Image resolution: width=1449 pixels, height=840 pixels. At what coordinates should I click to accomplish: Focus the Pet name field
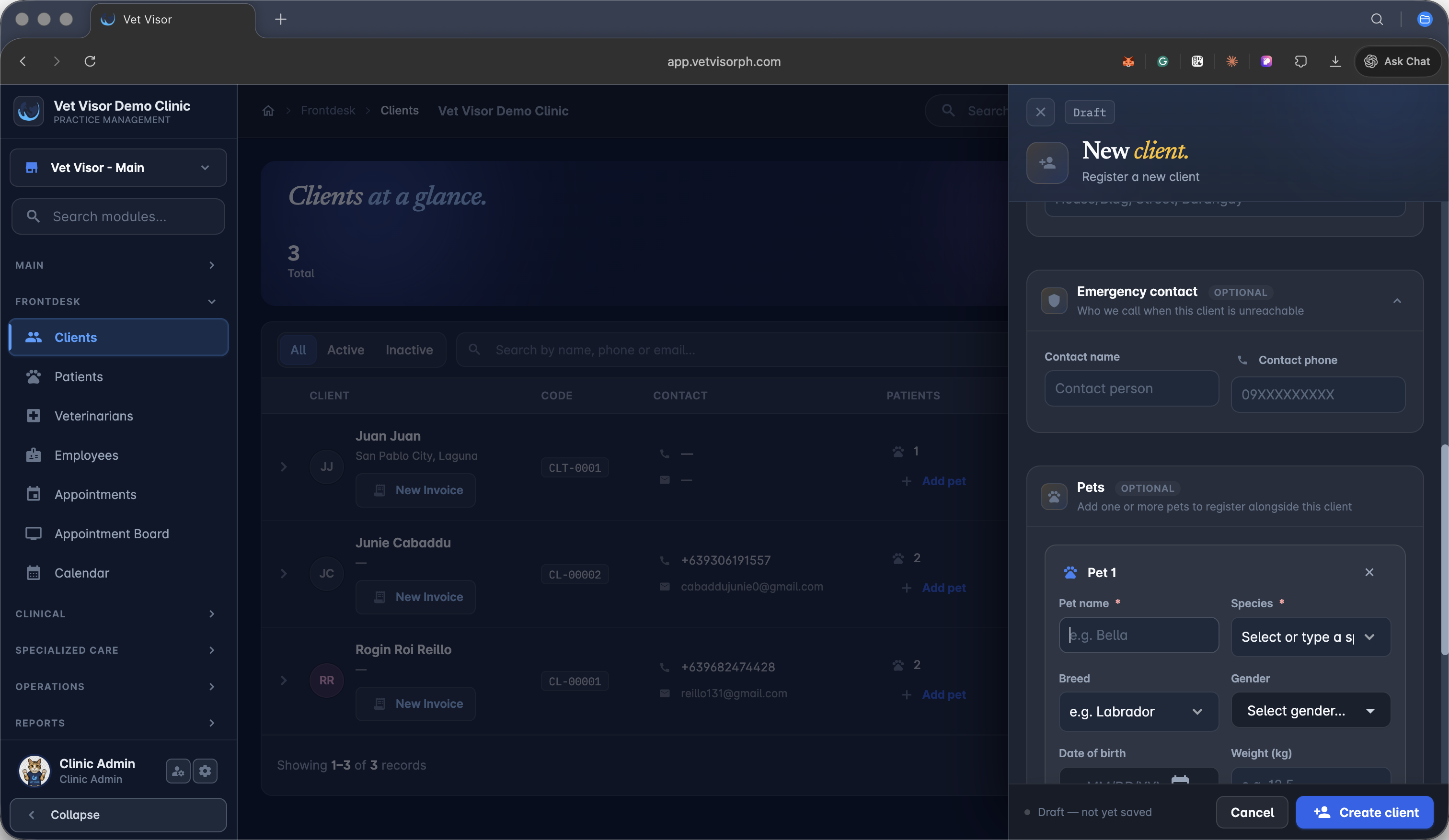click(x=1138, y=635)
